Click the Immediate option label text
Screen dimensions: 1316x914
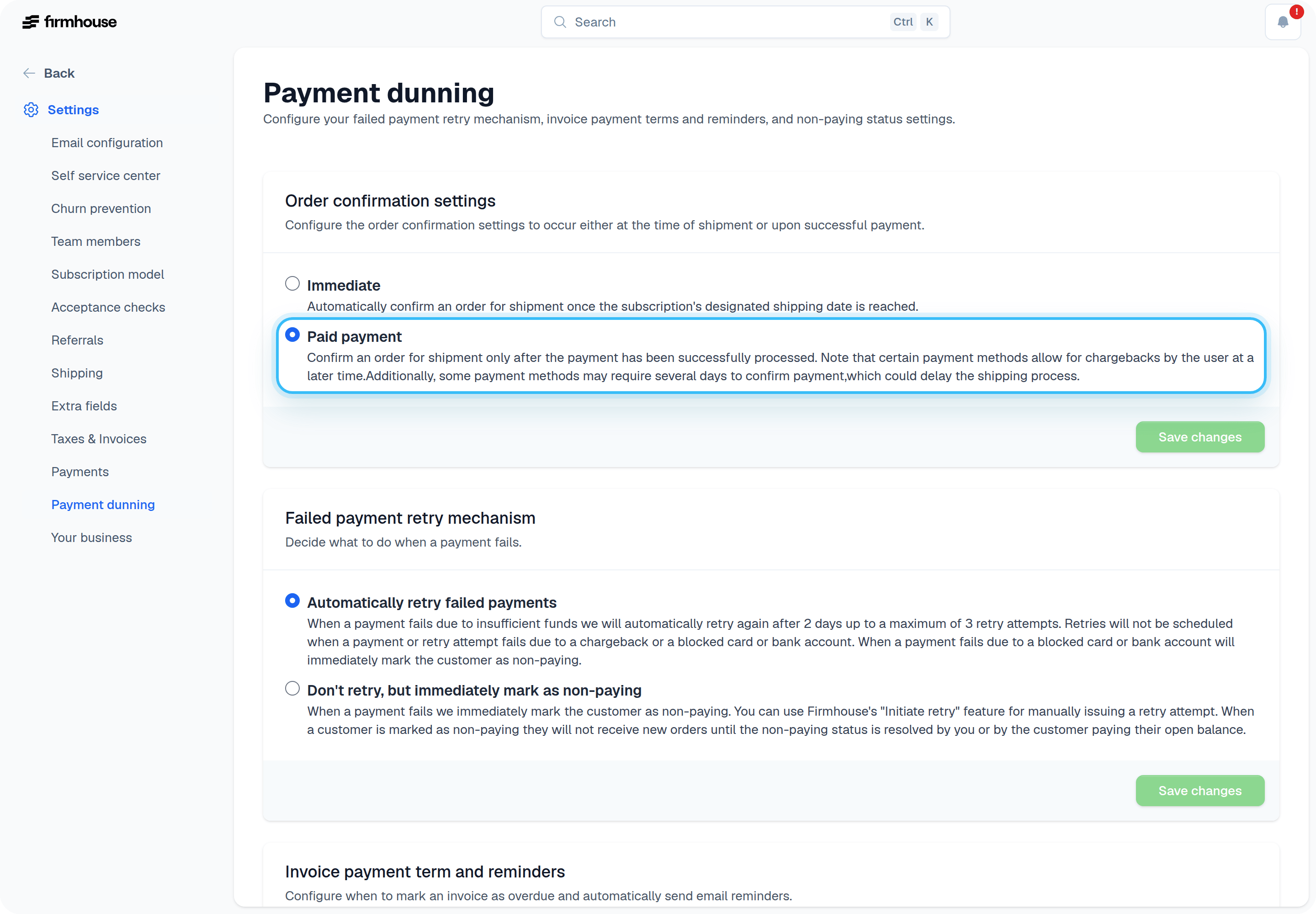pos(344,285)
